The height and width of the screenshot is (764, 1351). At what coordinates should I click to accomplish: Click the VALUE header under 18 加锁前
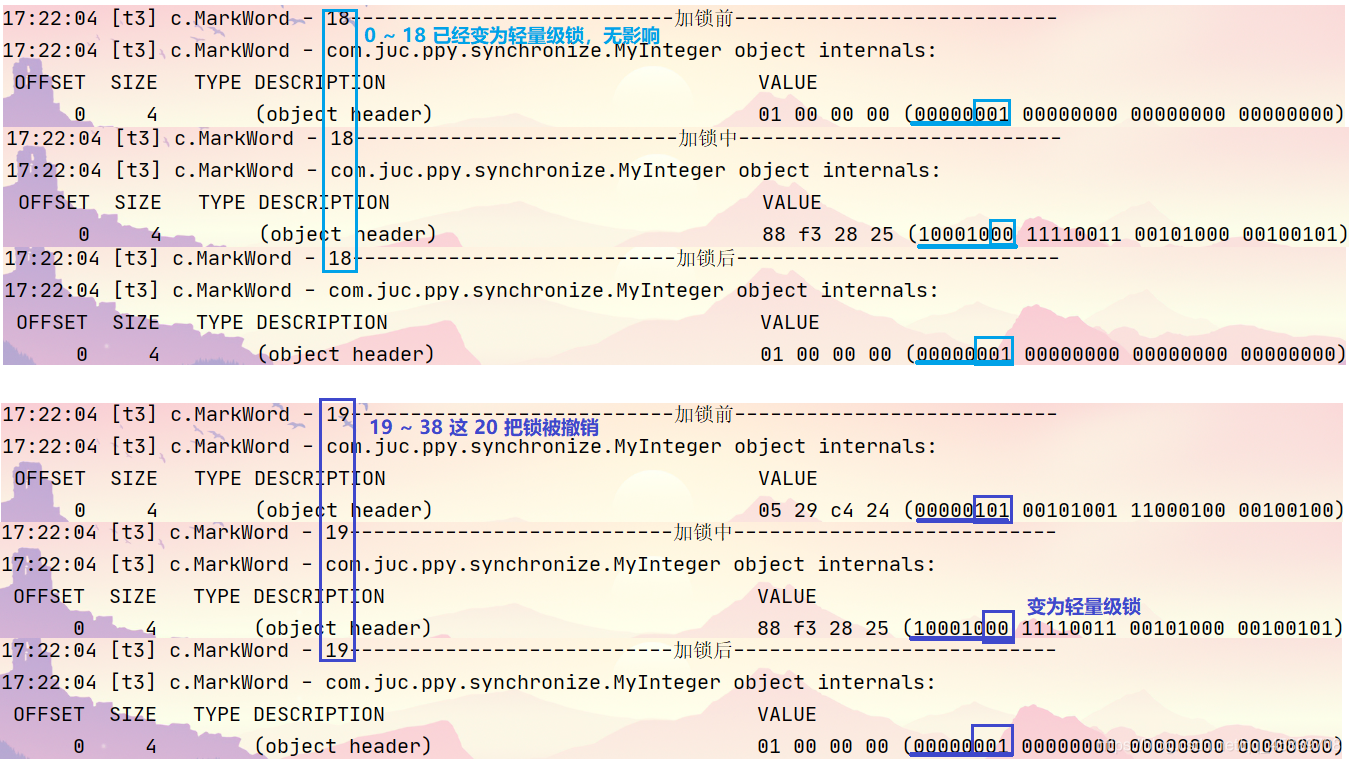[788, 82]
